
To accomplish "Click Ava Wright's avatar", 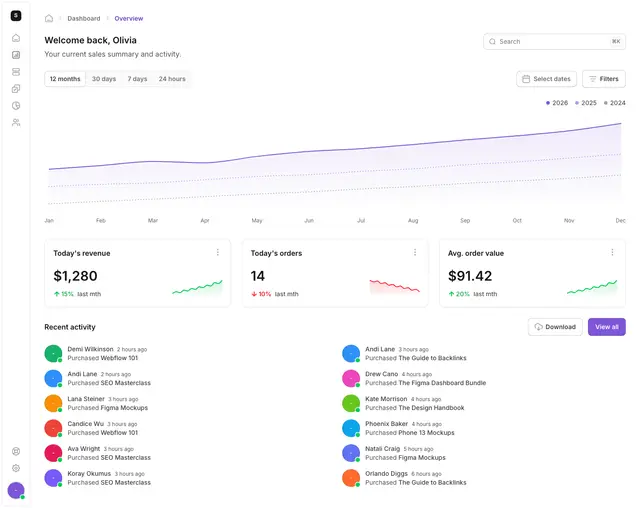I will (53, 453).
